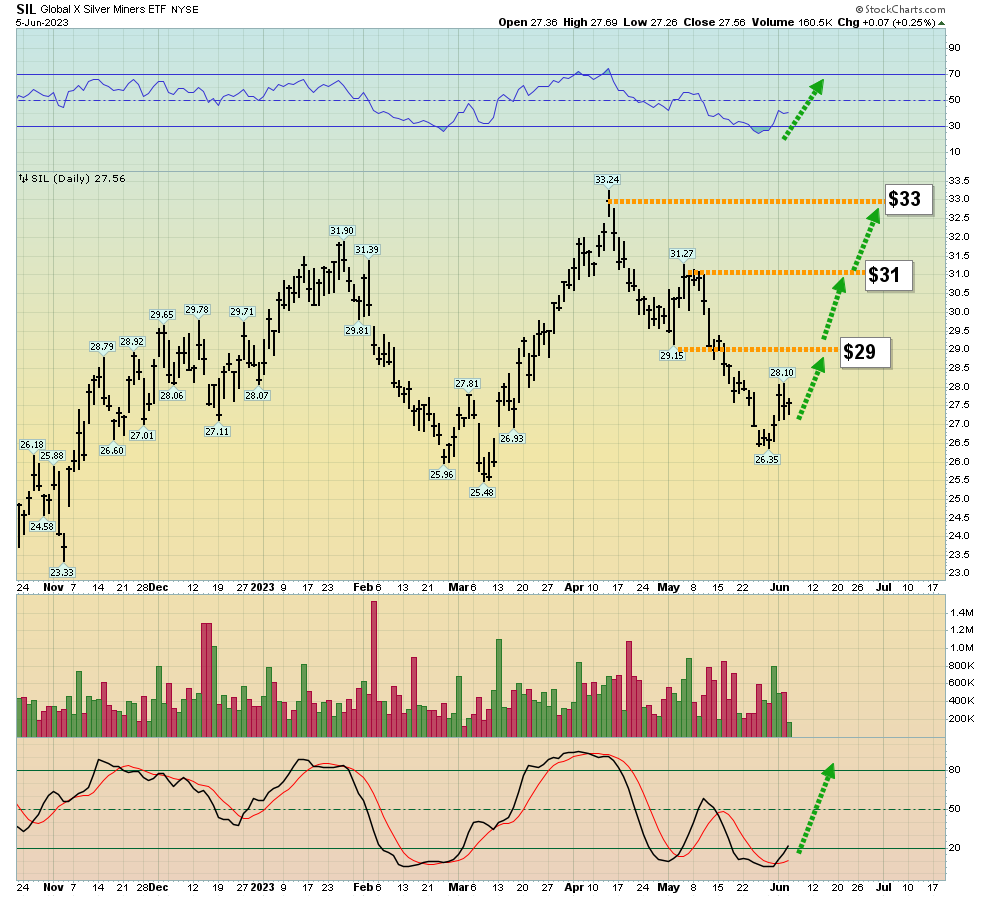
Task: Select the $33 price target box
Action: tap(905, 199)
